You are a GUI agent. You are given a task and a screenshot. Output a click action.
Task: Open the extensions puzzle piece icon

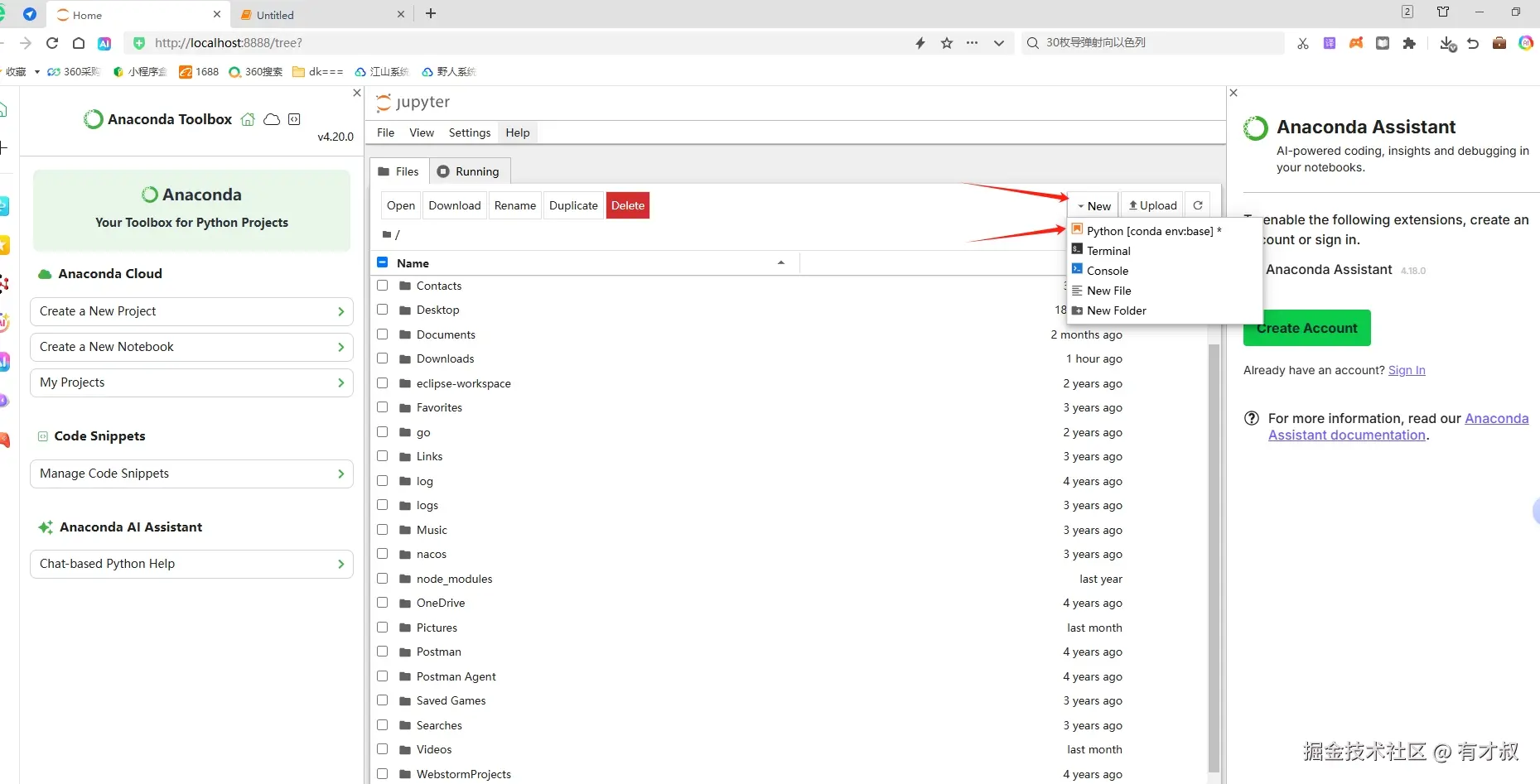1409,43
